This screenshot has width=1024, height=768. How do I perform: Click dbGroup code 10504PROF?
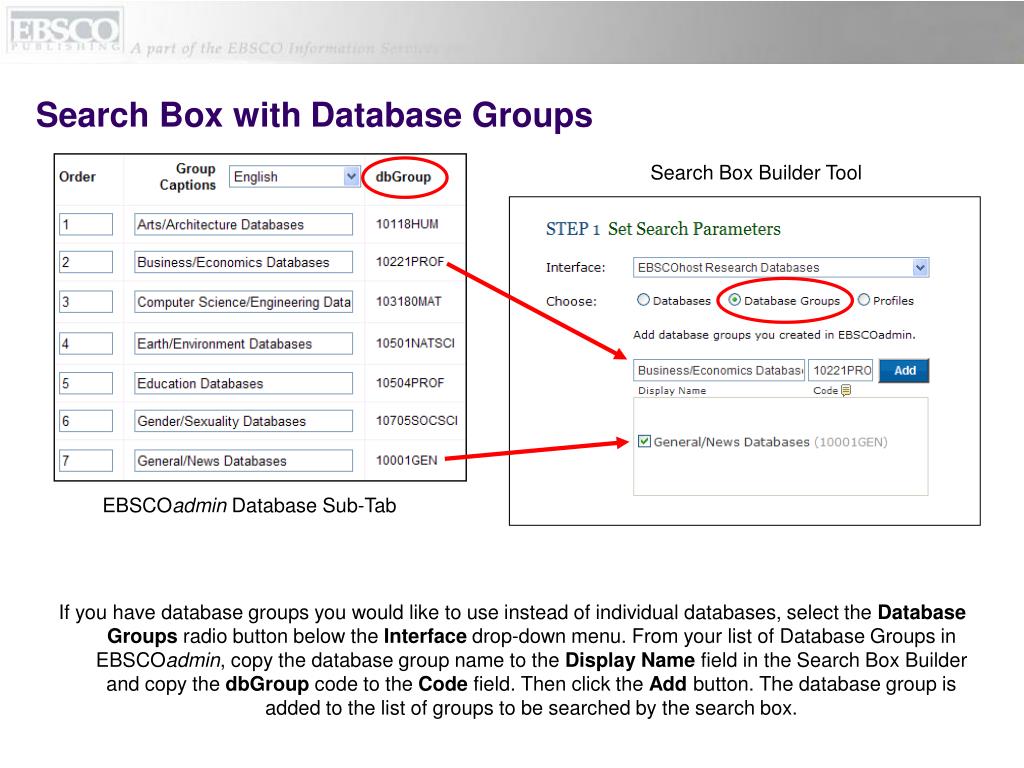click(x=409, y=383)
